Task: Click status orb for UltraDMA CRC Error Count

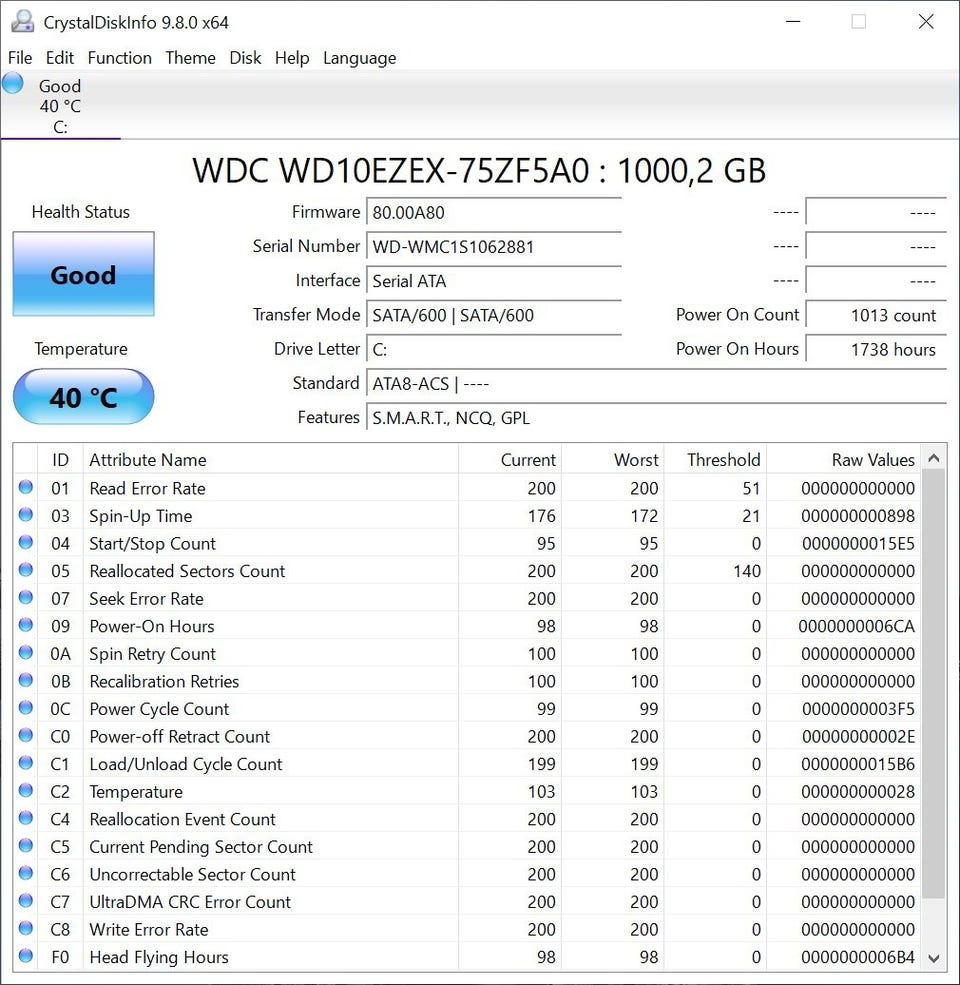Action: point(26,901)
